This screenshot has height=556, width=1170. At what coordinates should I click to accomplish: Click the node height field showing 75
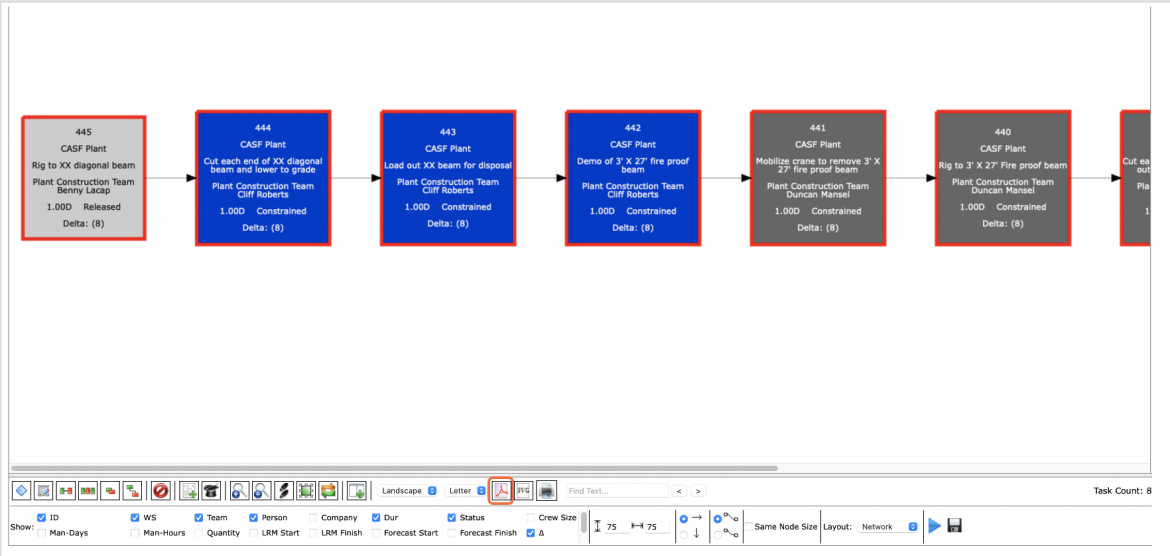coord(616,527)
